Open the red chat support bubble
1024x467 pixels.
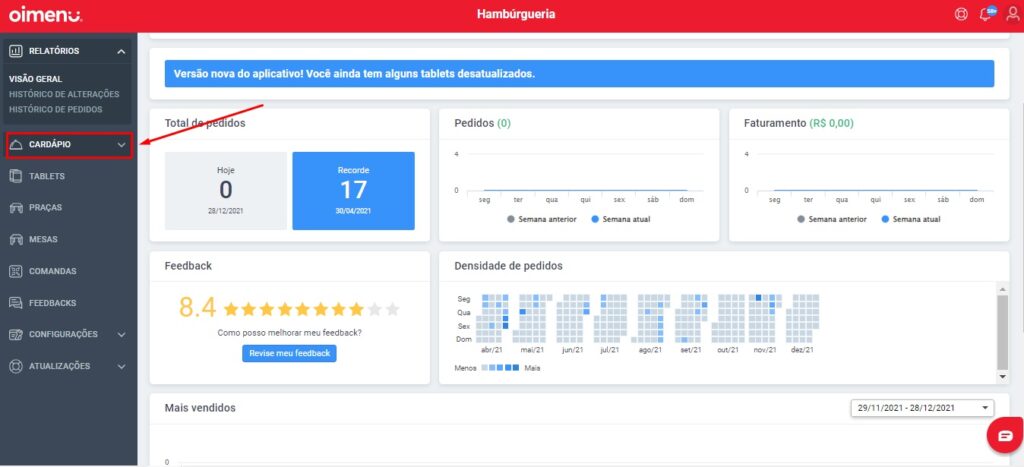(1005, 436)
